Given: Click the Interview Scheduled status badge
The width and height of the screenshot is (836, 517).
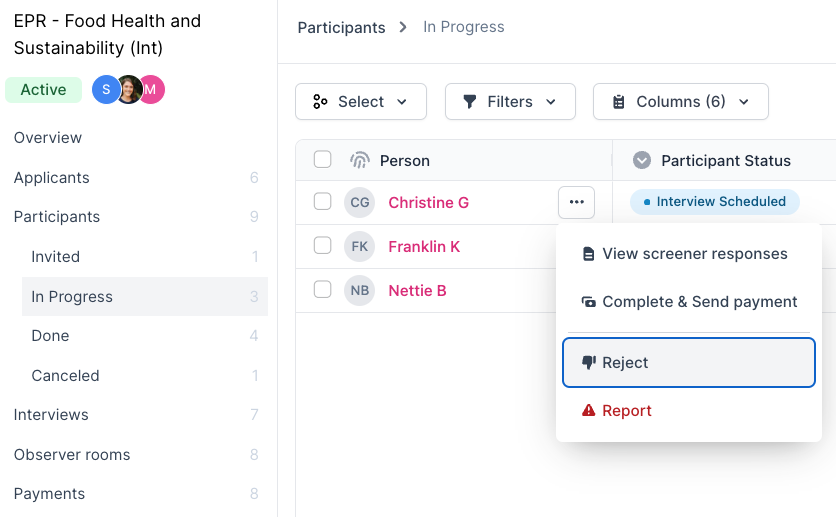Looking at the screenshot, I should 714,201.
